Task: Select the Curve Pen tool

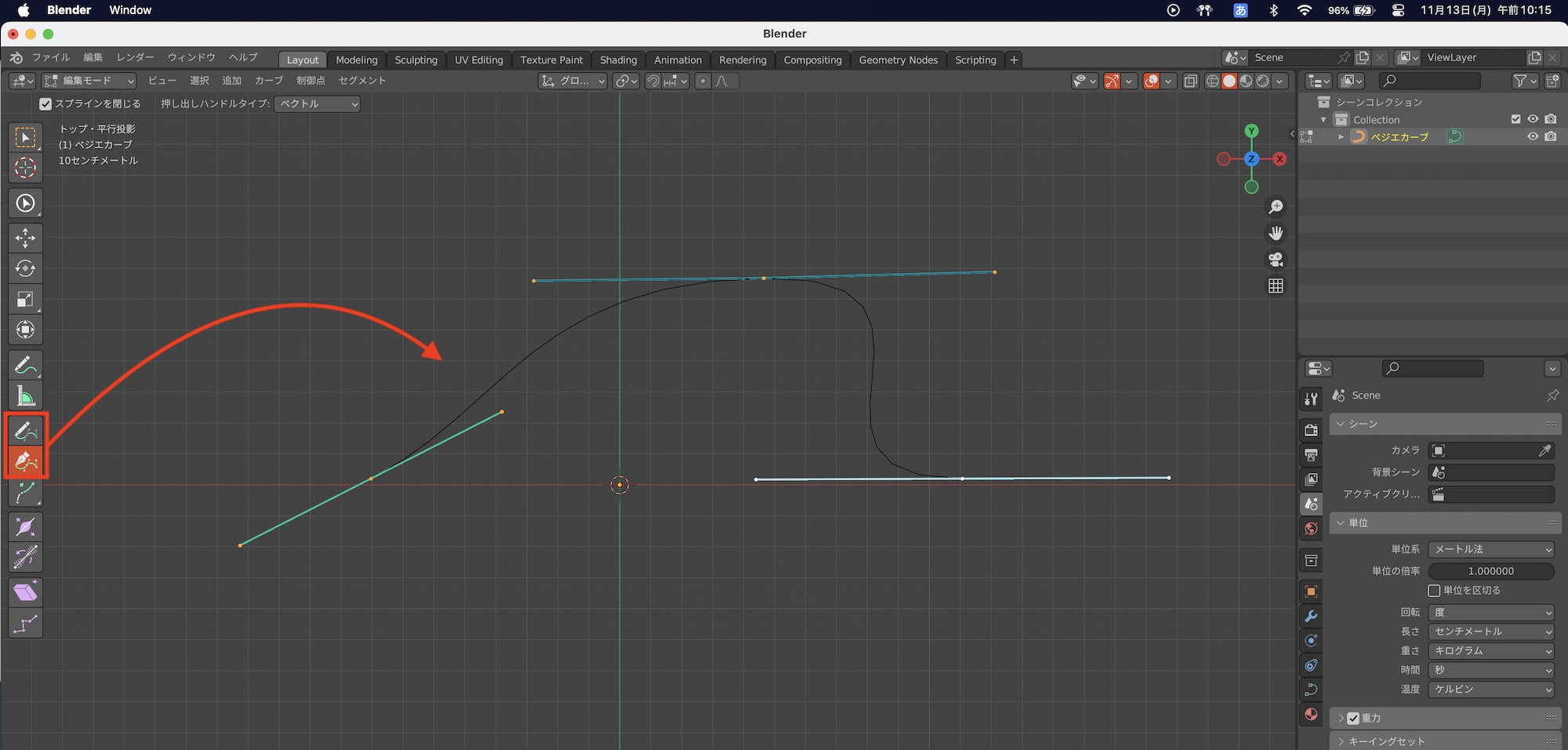Action: (x=26, y=461)
